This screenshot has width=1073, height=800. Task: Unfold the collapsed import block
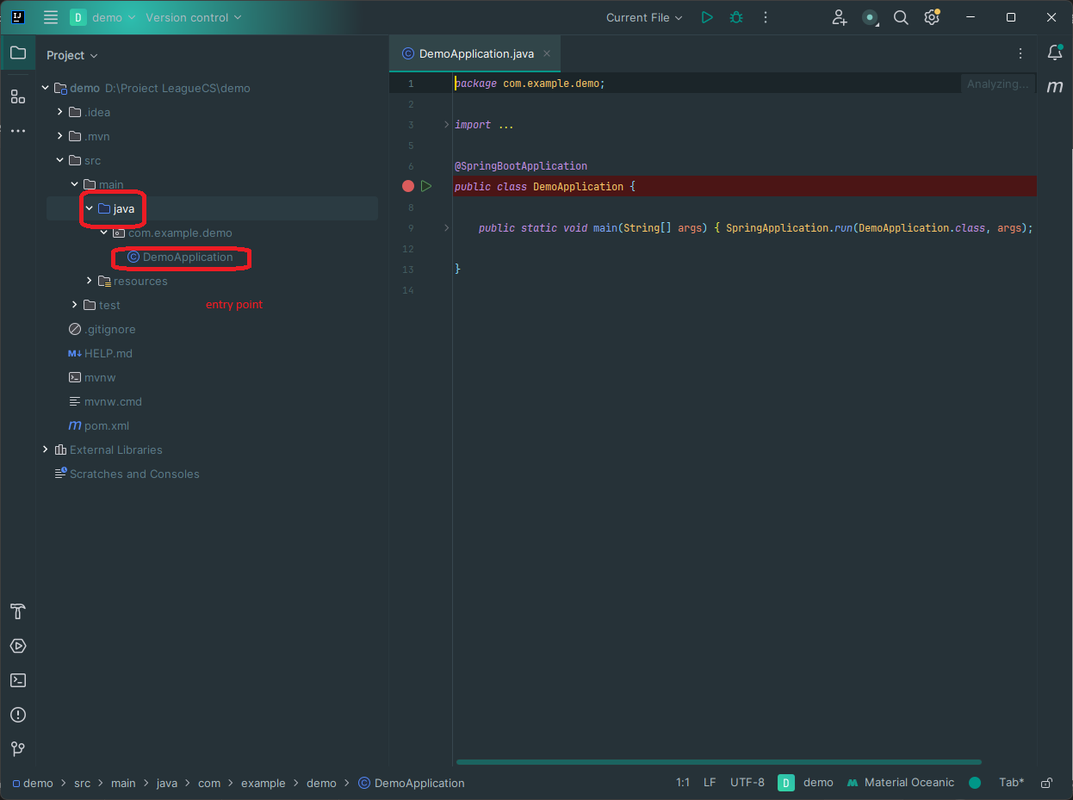[x=446, y=125]
